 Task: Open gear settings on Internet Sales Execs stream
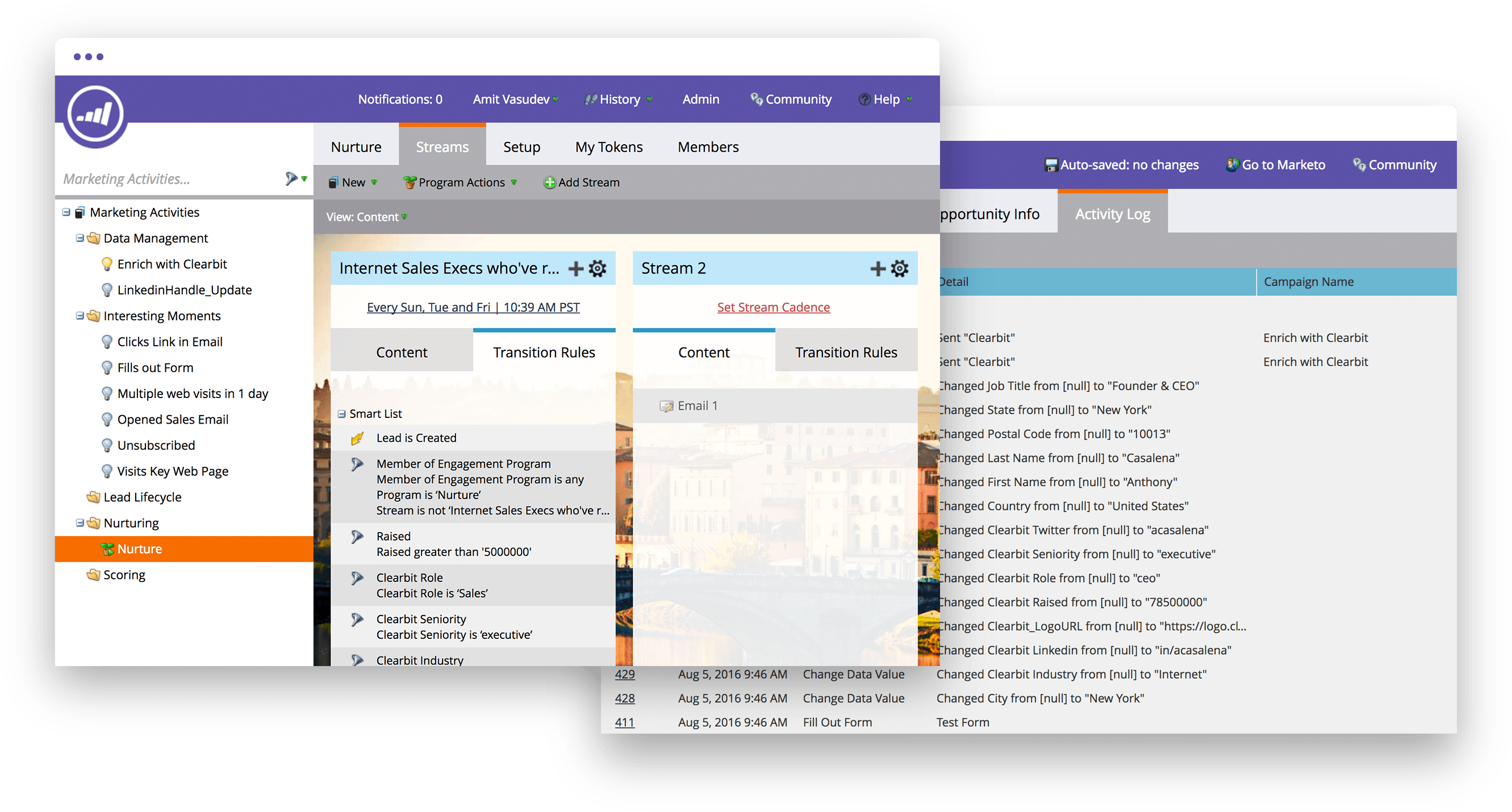(598, 269)
